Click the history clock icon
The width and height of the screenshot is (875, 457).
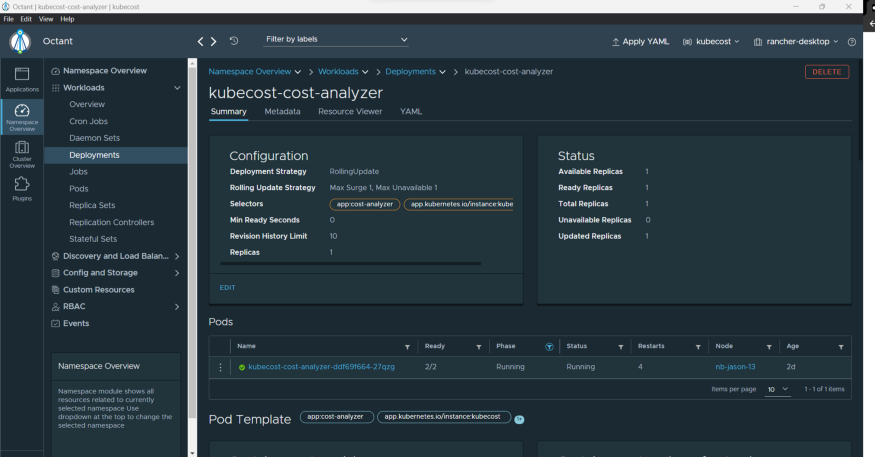click(x=234, y=41)
